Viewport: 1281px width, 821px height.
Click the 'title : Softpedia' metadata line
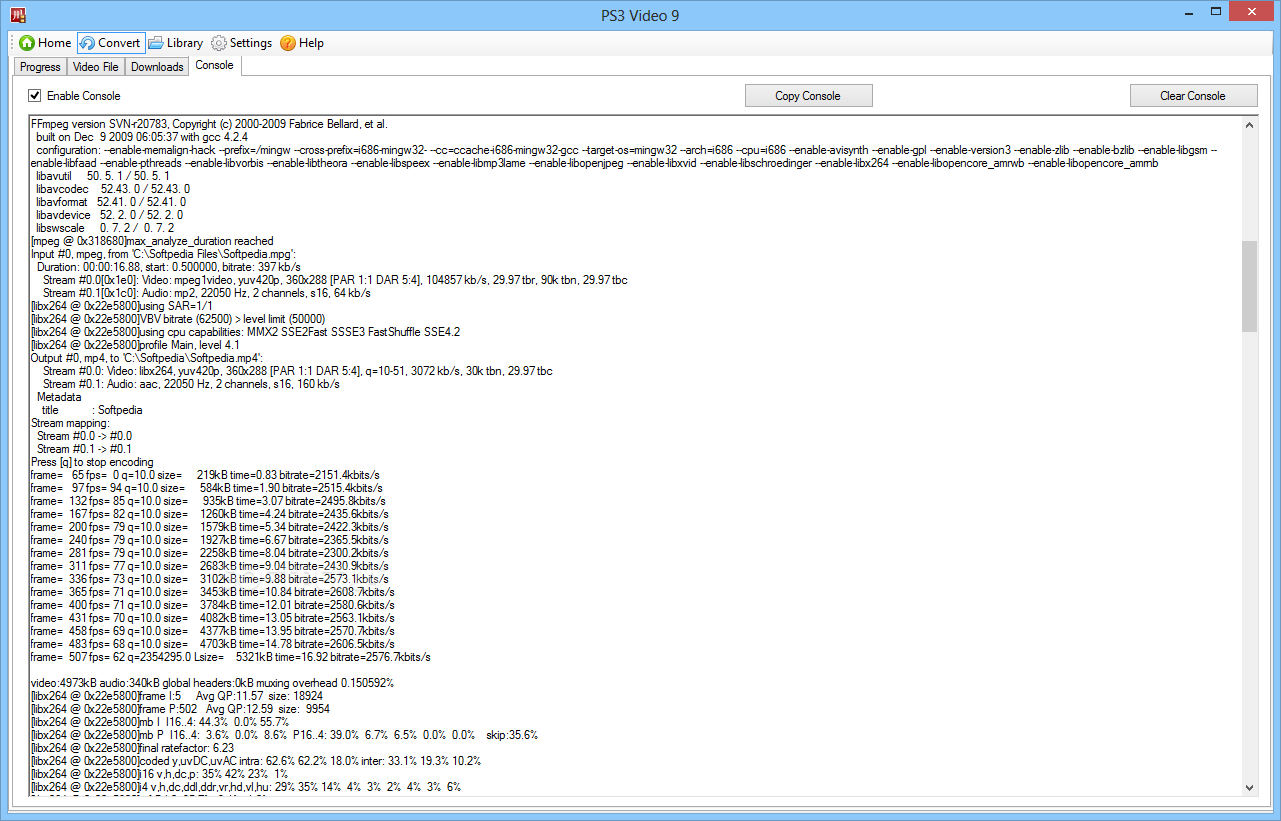[91, 410]
